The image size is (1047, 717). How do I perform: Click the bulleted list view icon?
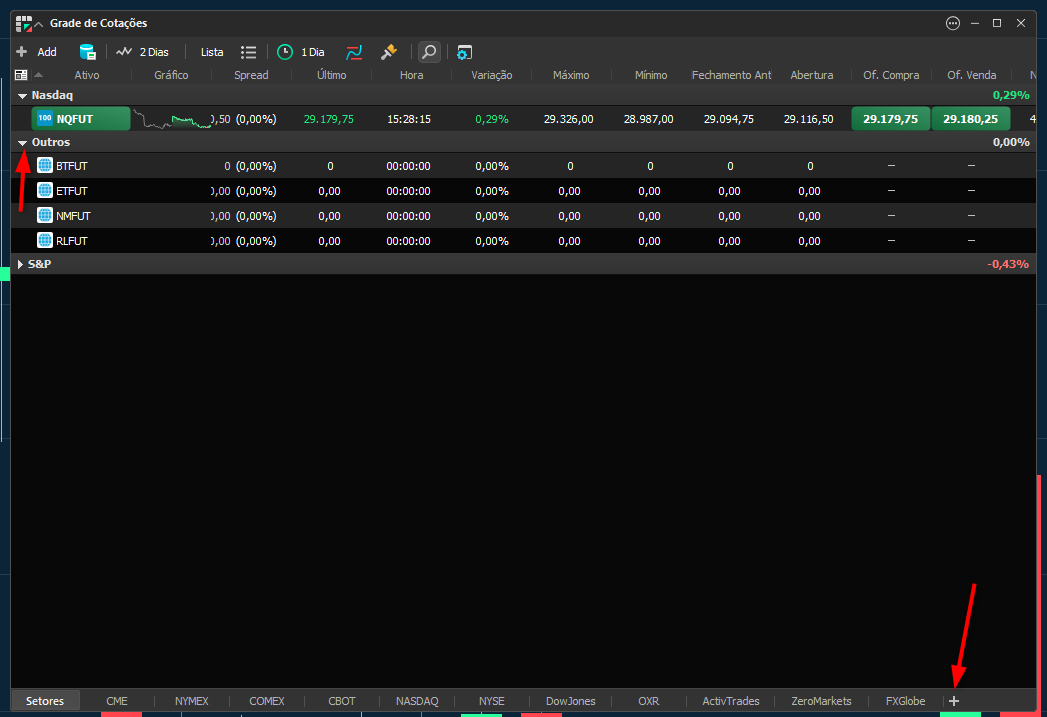pos(248,52)
